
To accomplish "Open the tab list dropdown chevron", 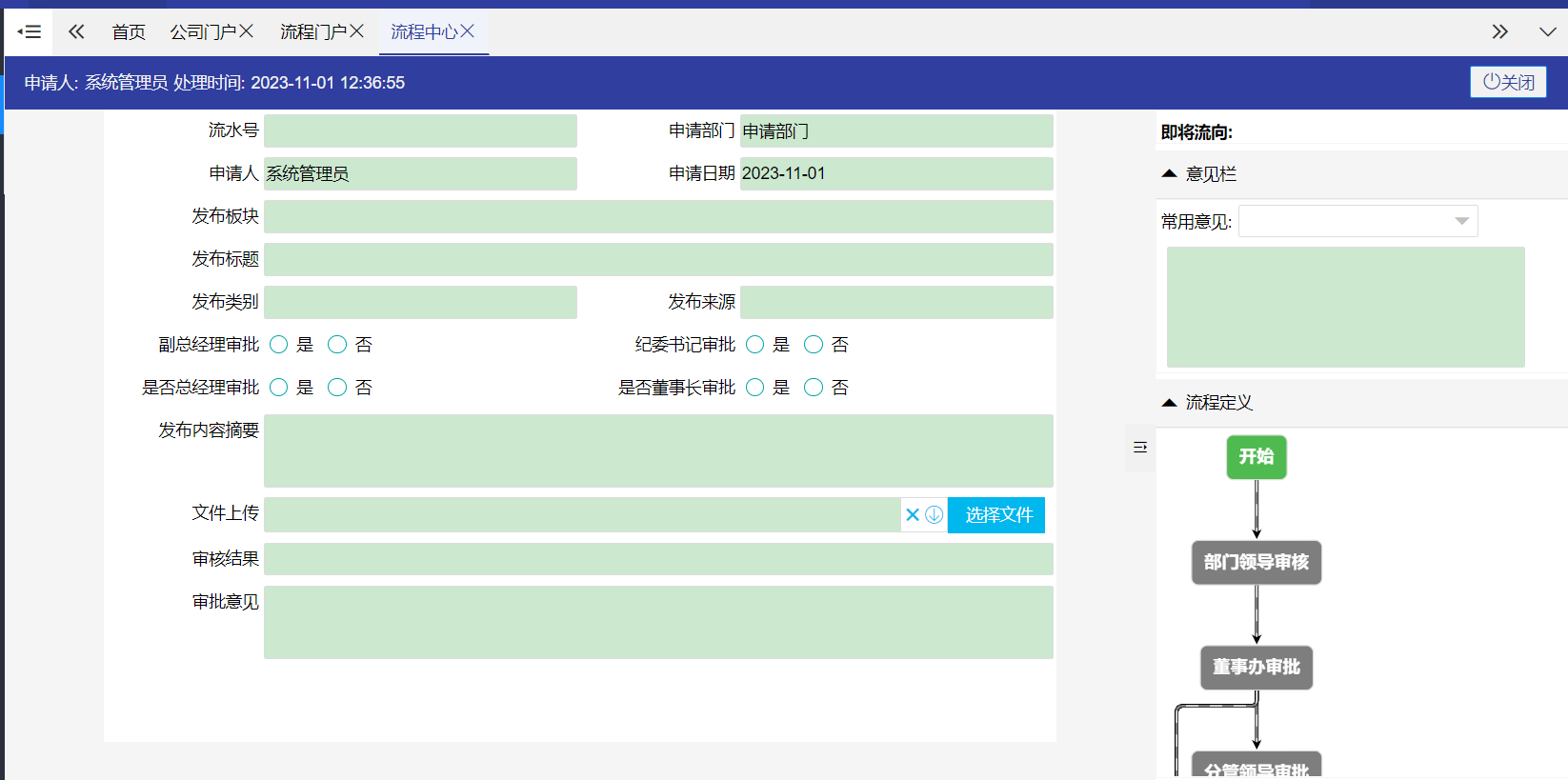I will pyautogui.click(x=1548, y=31).
